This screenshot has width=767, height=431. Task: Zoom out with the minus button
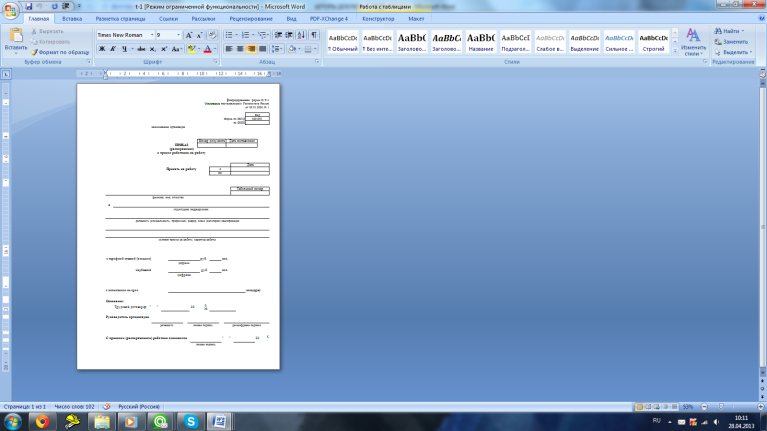coord(704,407)
